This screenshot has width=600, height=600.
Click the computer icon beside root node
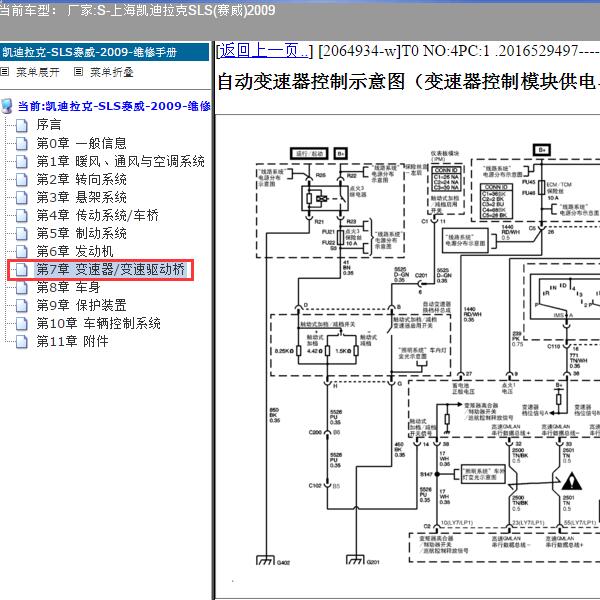coord(7,106)
